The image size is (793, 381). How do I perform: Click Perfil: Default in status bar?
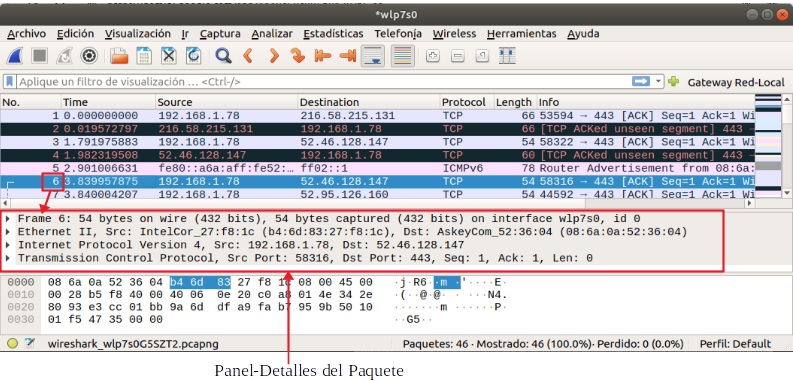[735, 344]
